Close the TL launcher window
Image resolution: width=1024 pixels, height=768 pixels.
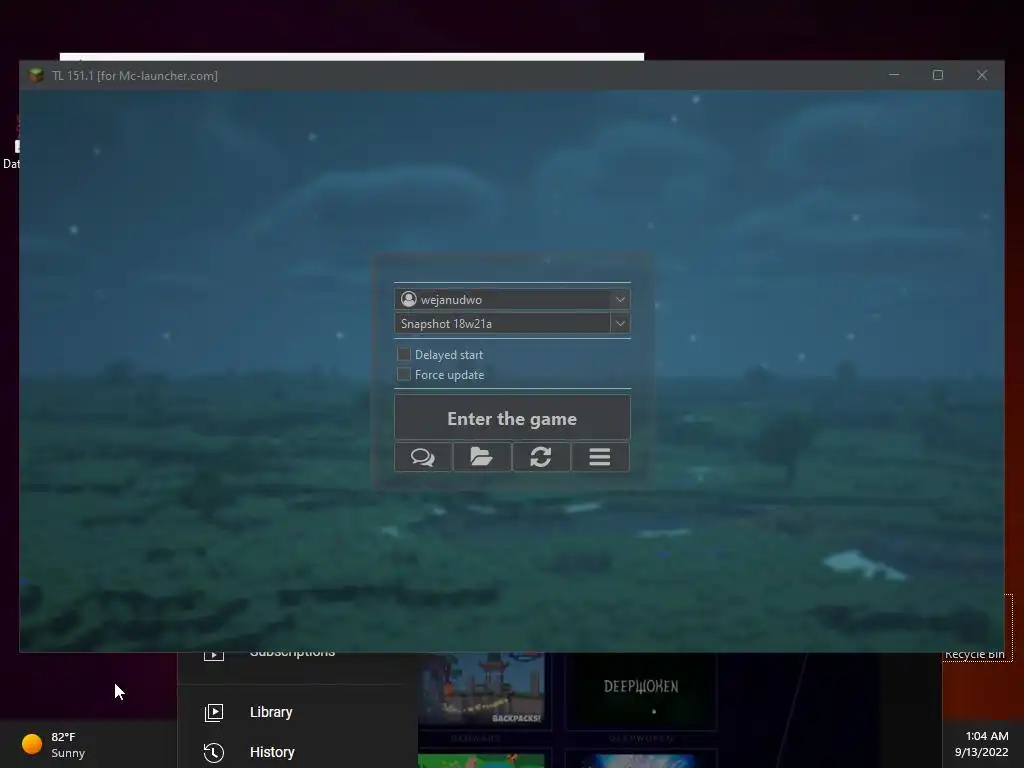(982, 75)
